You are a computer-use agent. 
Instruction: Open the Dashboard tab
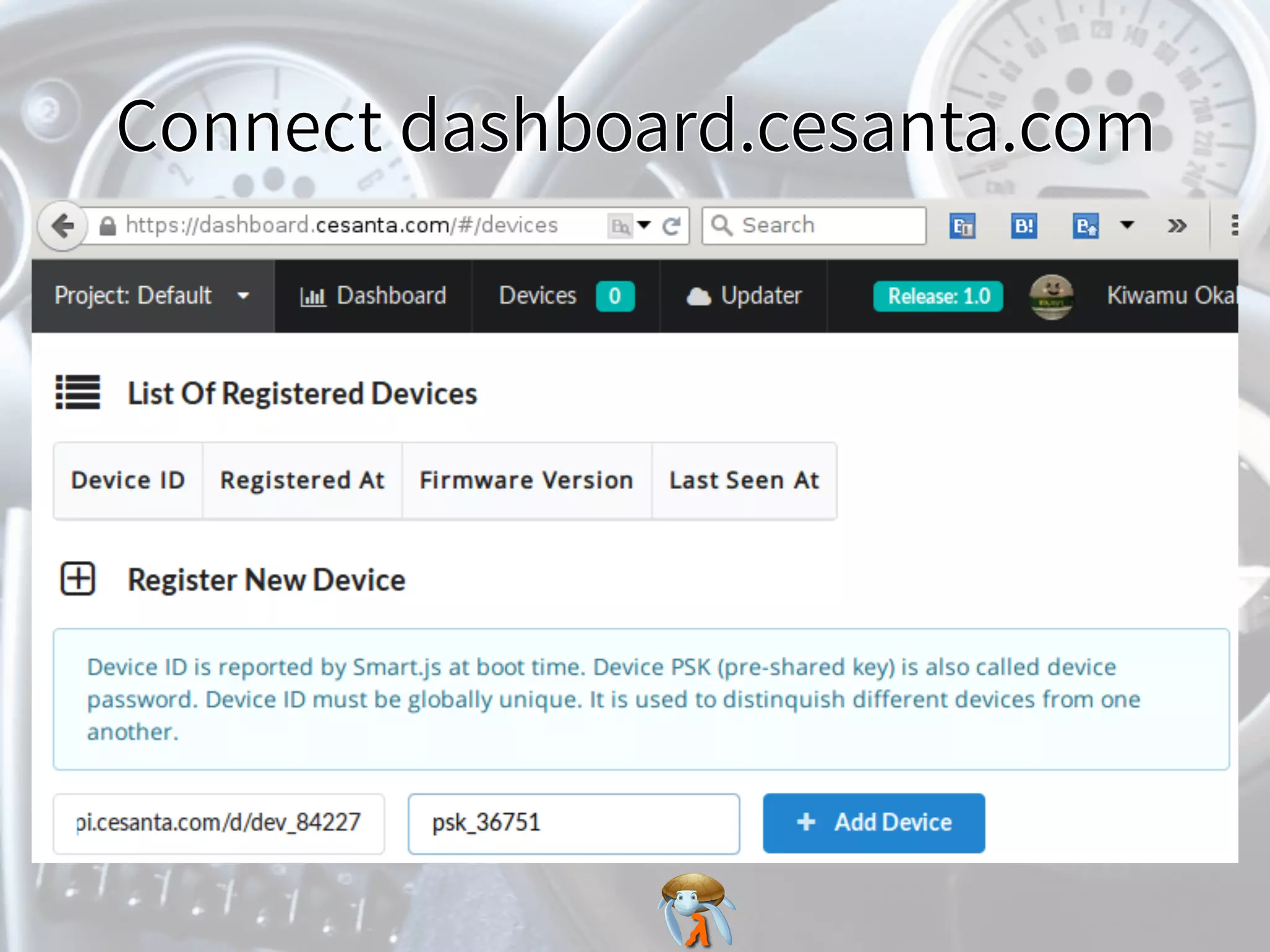(373, 296)
